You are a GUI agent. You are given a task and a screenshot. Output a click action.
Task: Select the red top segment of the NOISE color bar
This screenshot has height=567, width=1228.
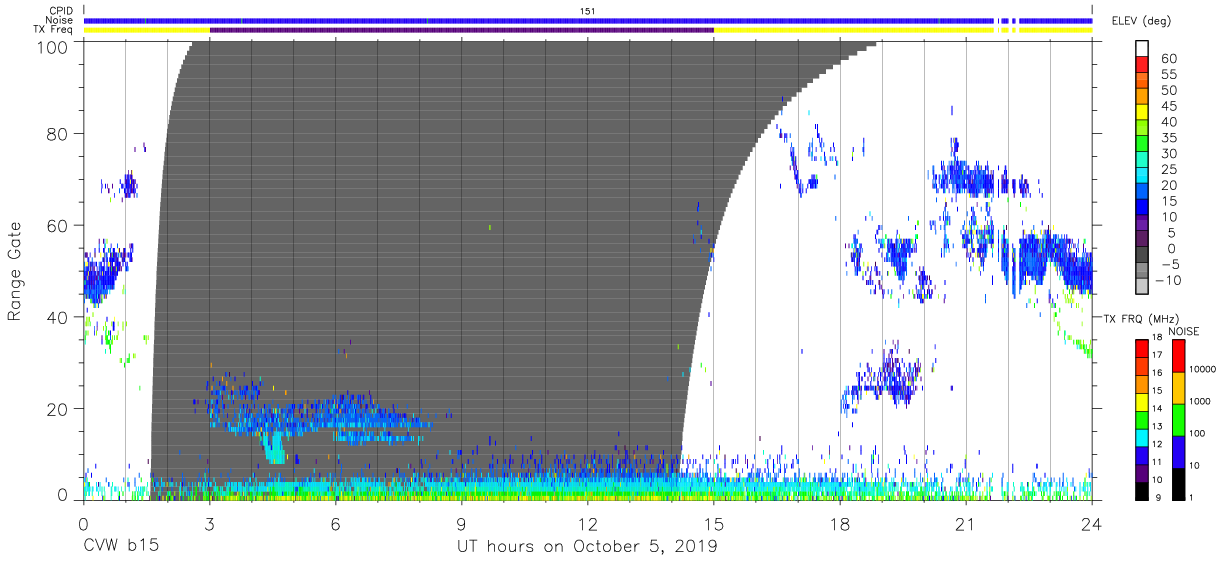[1179, 355]
